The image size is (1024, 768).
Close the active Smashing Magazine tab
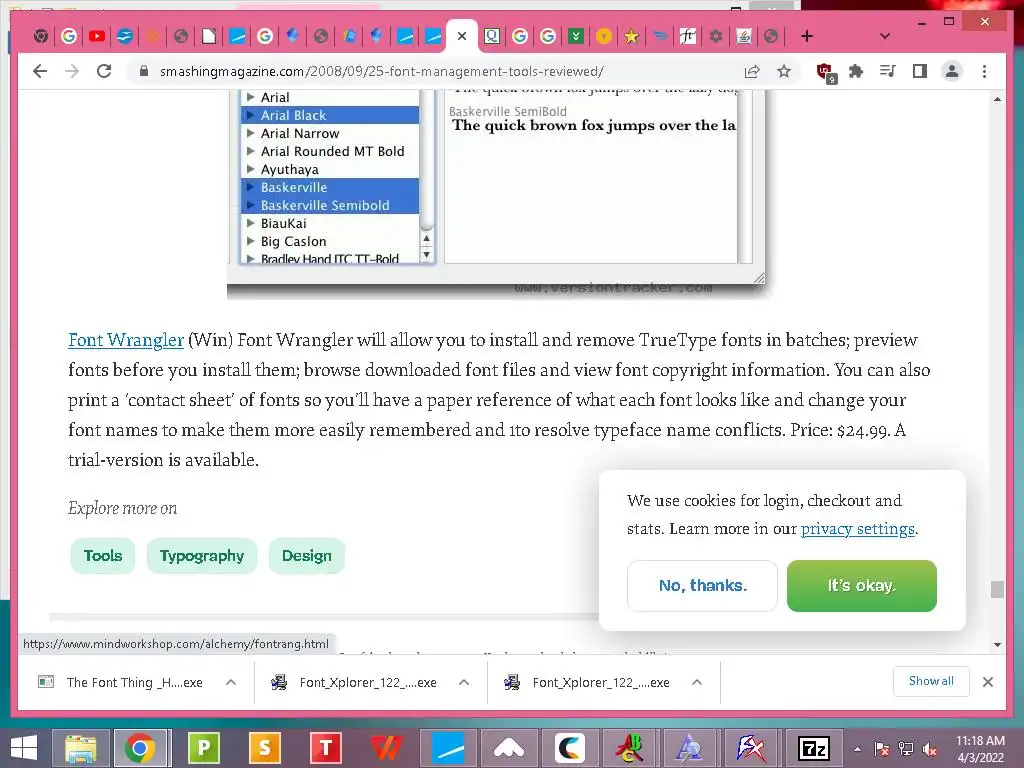pos(462,36)
